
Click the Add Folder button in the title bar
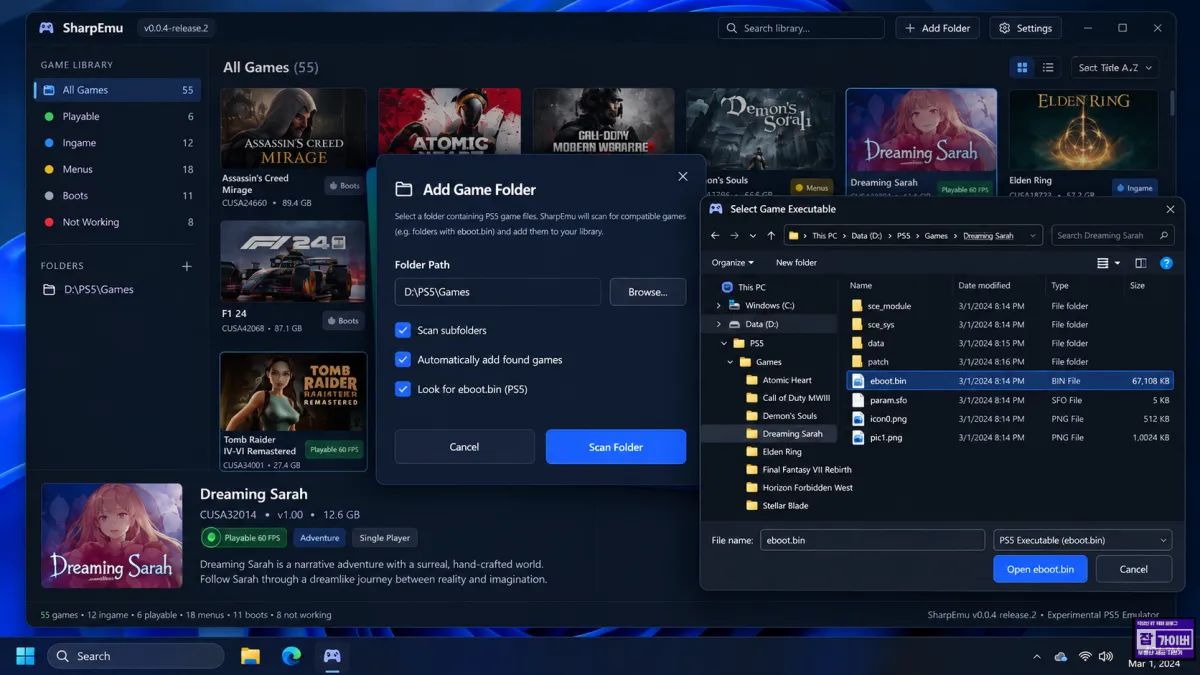coord(937,28)
